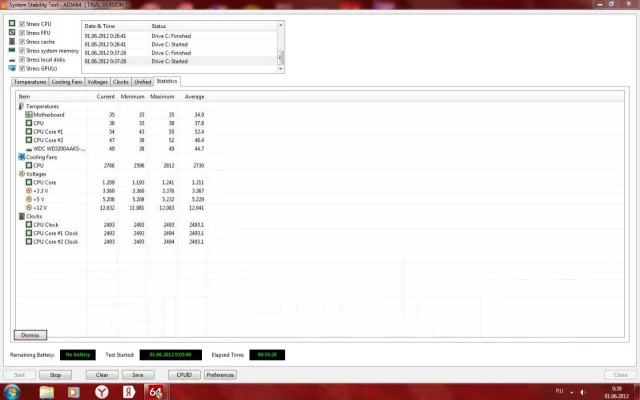Save the test results
Viewport: 640px width, 400px height.
click(138, 375)
